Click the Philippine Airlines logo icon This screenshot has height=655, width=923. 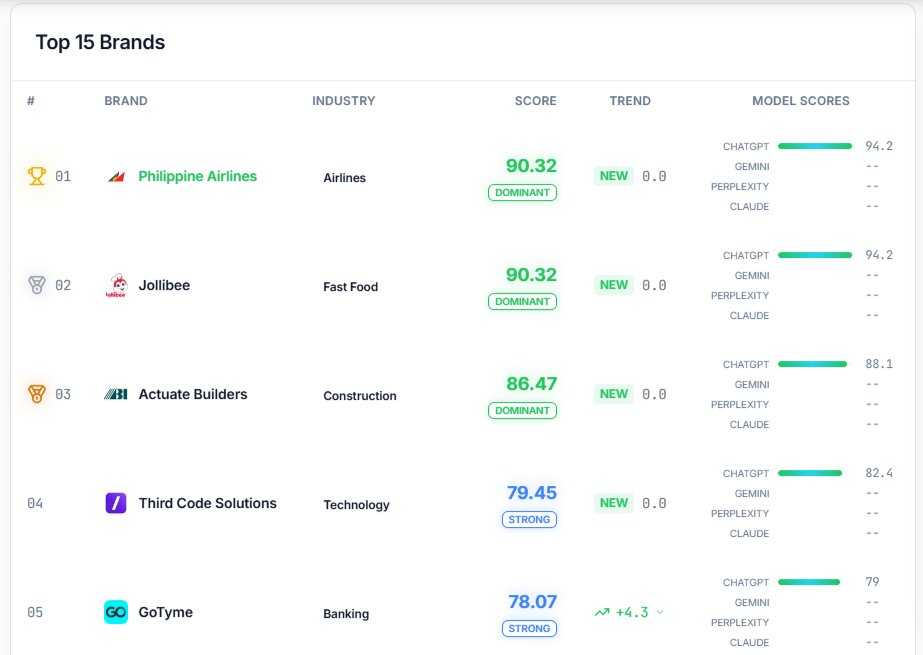tap(117, 177)
